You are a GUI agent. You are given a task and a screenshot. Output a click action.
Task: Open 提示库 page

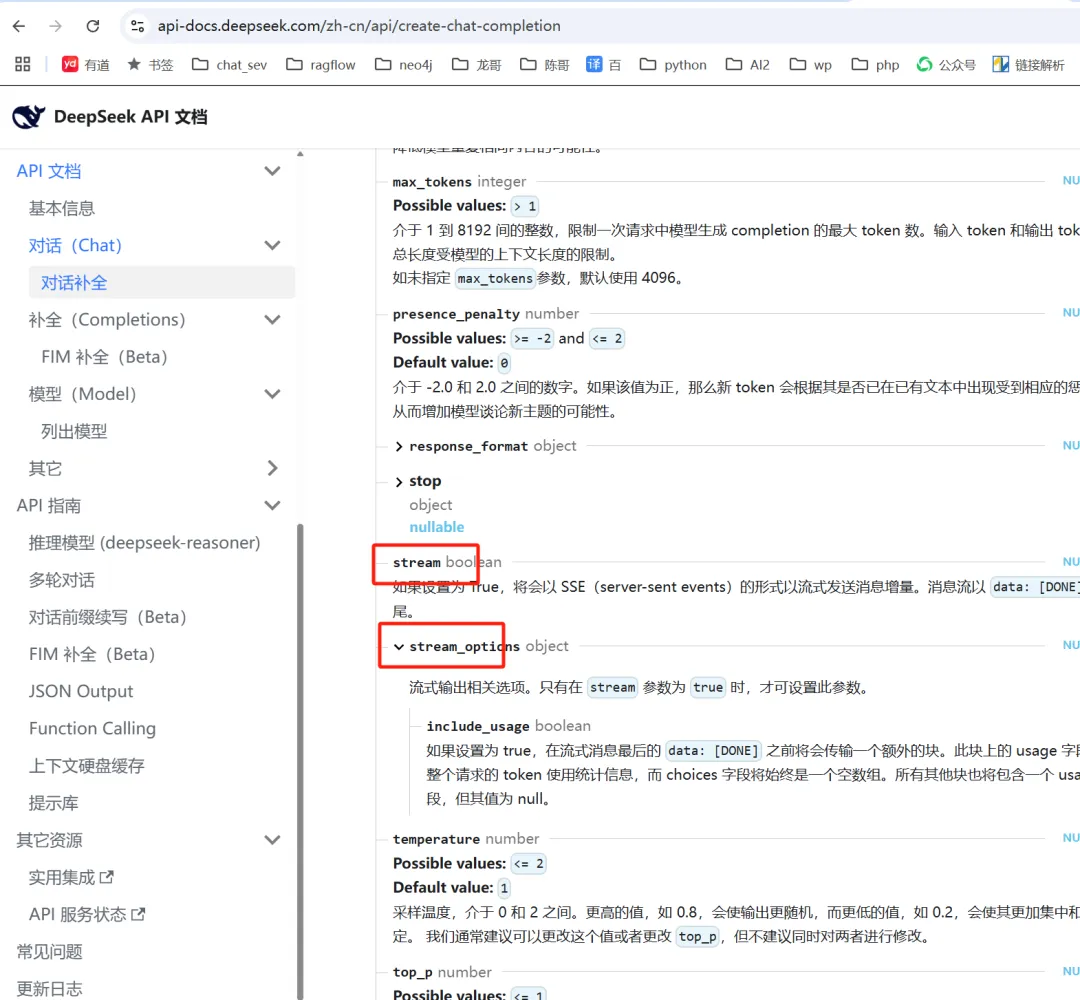pyautogui.click(x=53, y=803)
